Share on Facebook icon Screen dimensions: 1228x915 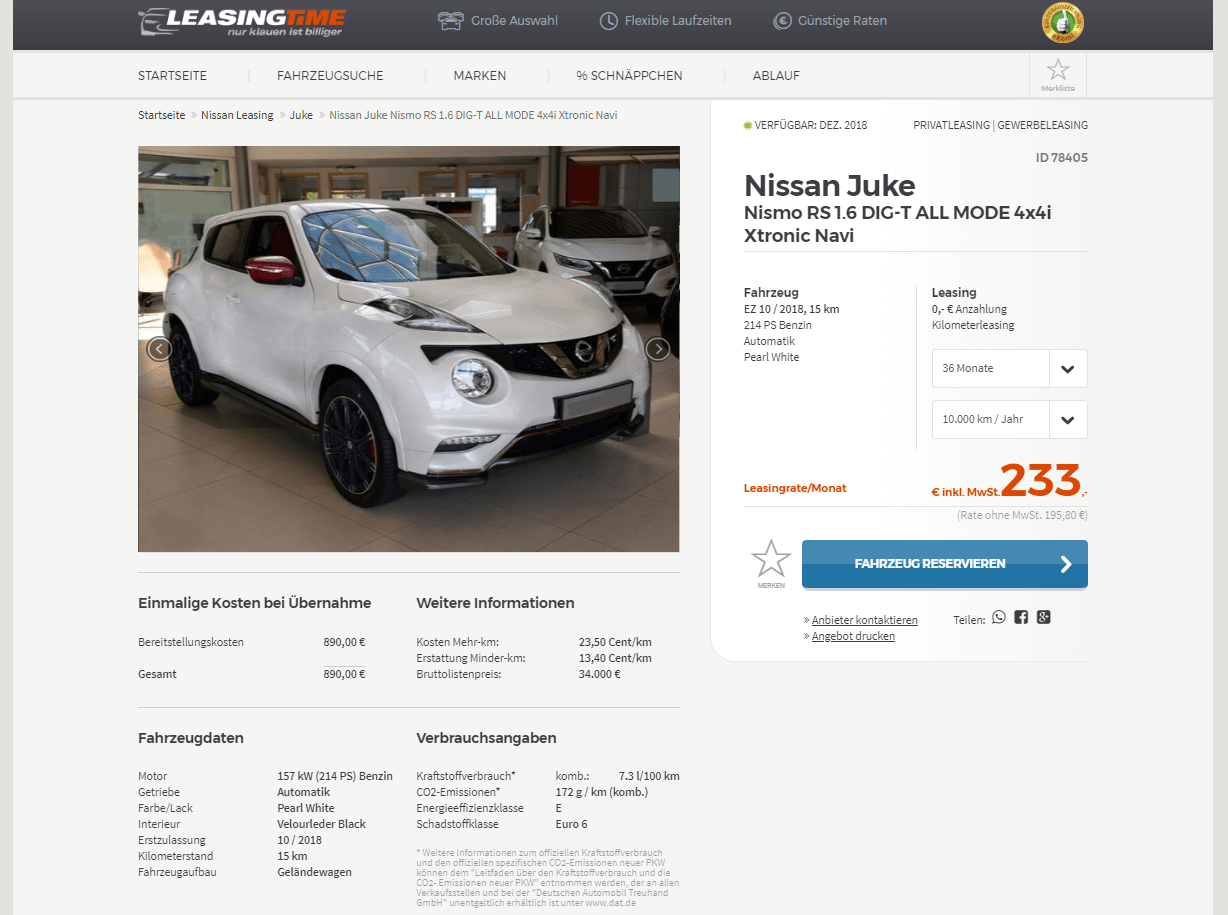[1021, 617]
